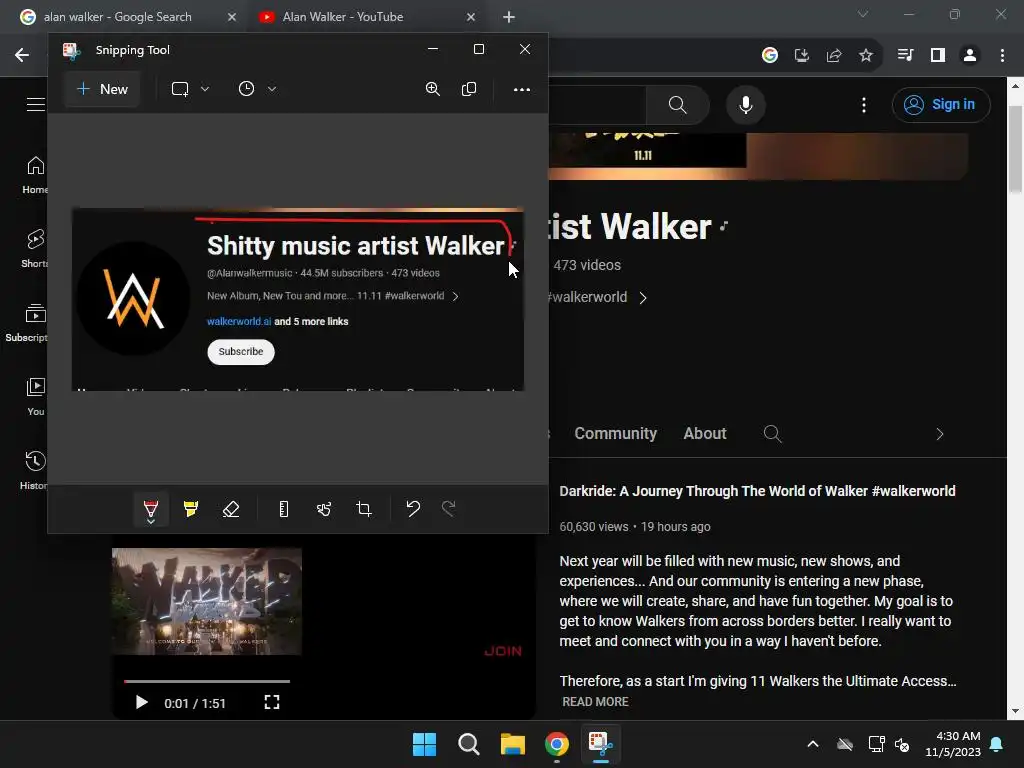Open Windows Start menu
The image size is (1024, 768).
tap(424, 744)
